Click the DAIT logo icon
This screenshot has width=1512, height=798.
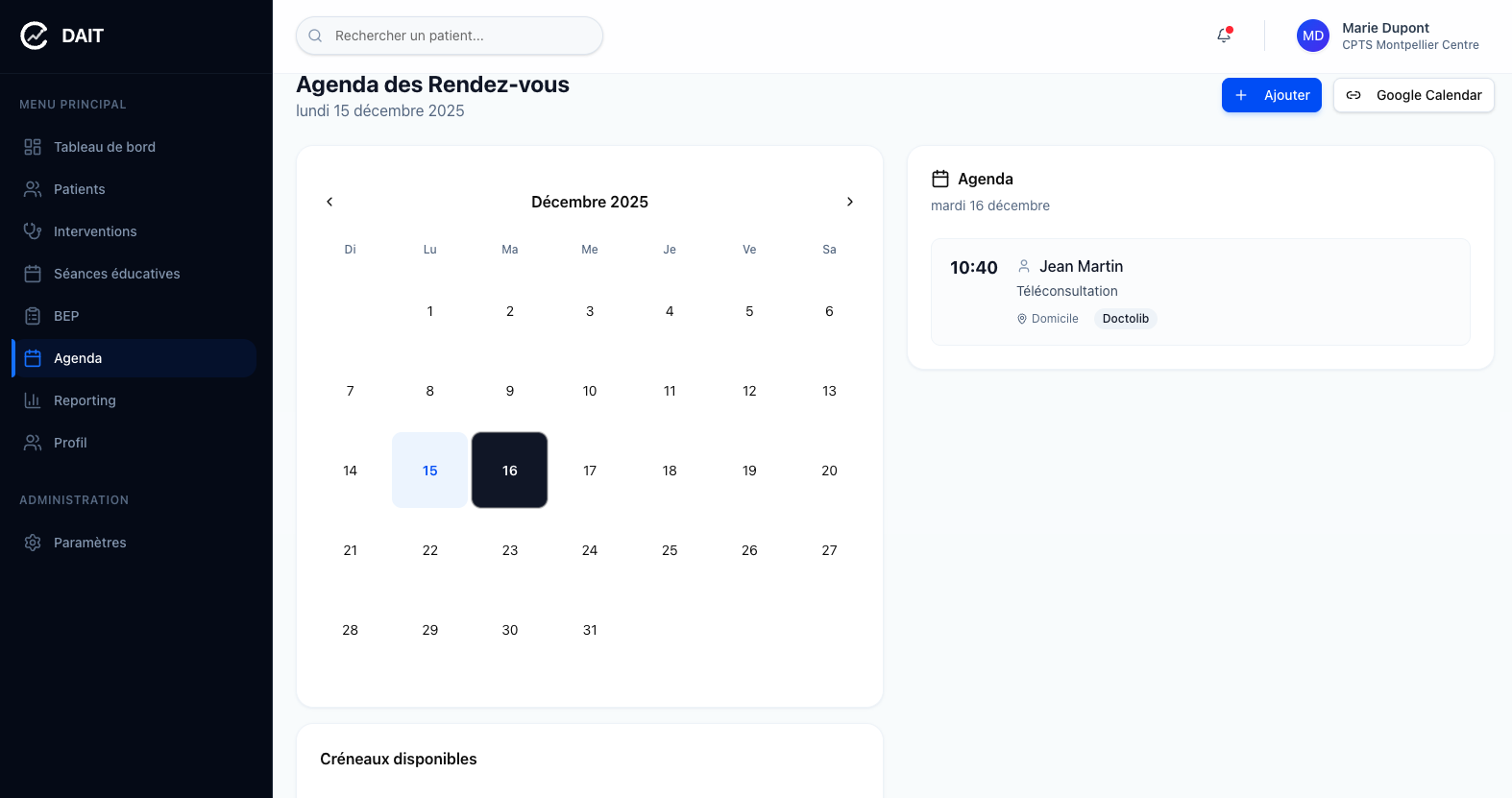click(34, 36)
